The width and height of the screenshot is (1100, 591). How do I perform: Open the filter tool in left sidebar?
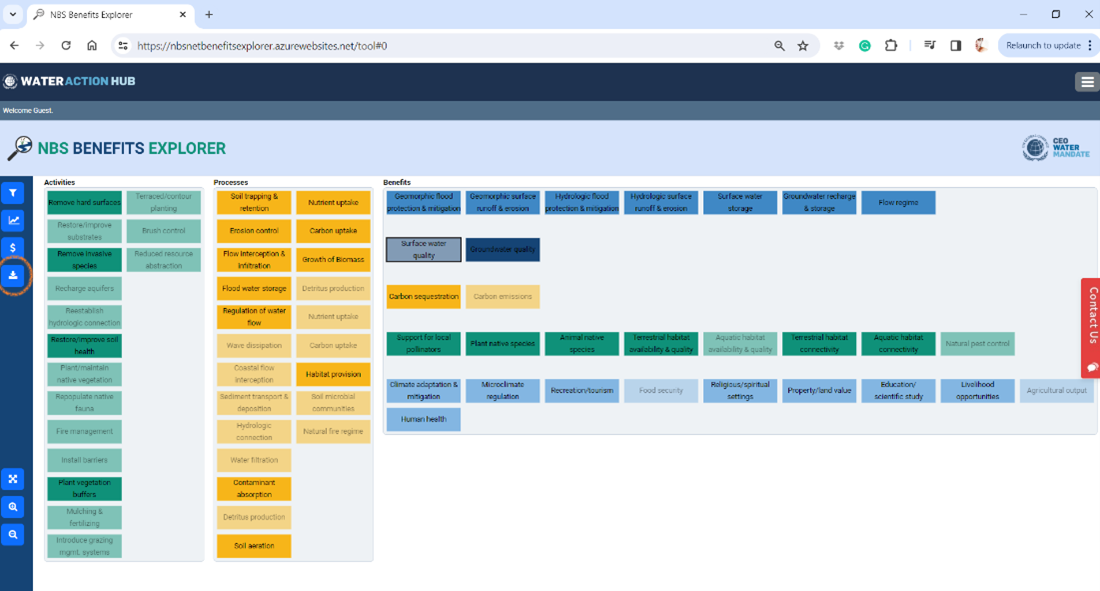tap(13, 193)
